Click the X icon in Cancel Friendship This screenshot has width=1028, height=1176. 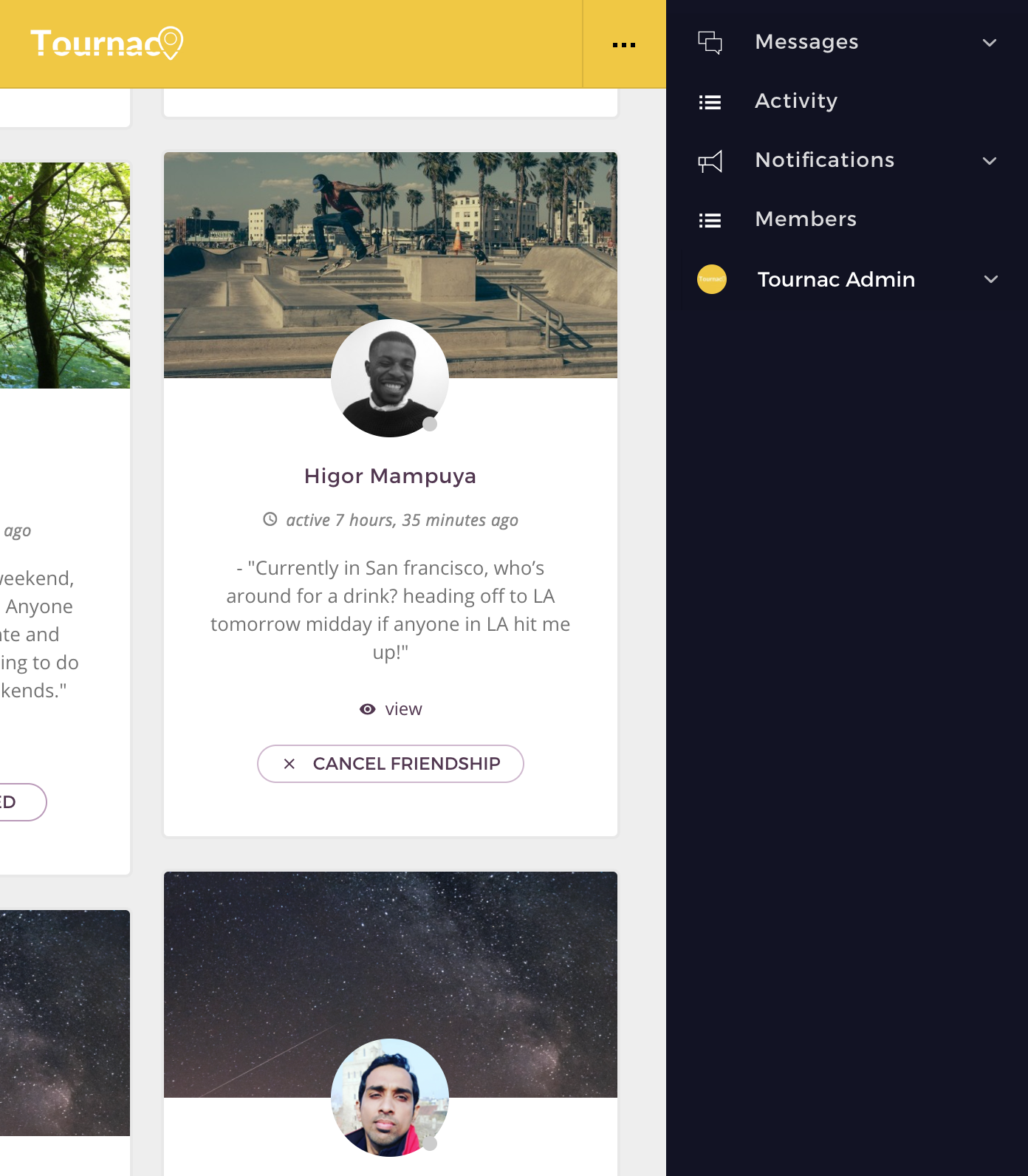click(289, 764)
